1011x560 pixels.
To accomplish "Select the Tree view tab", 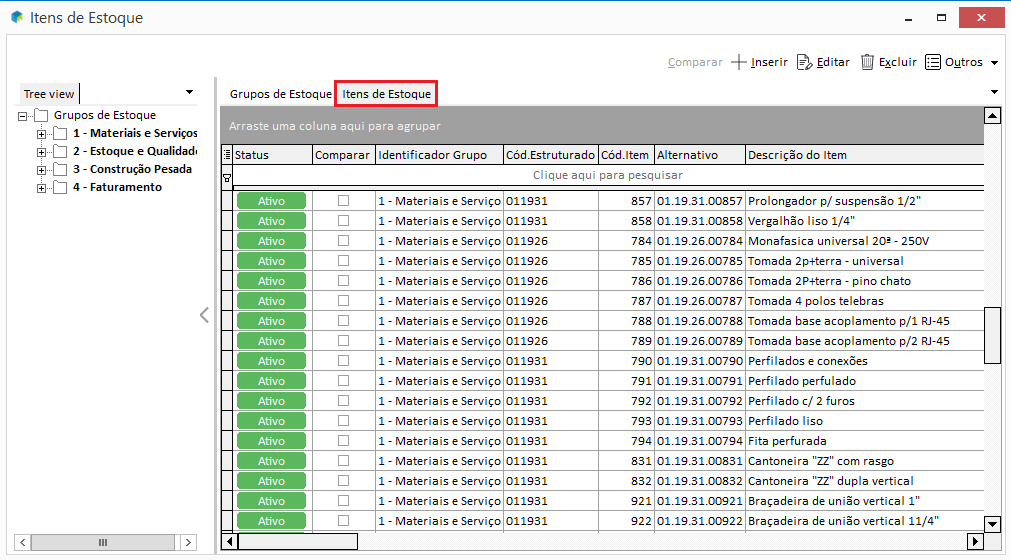I will click(x=49, y=94).
